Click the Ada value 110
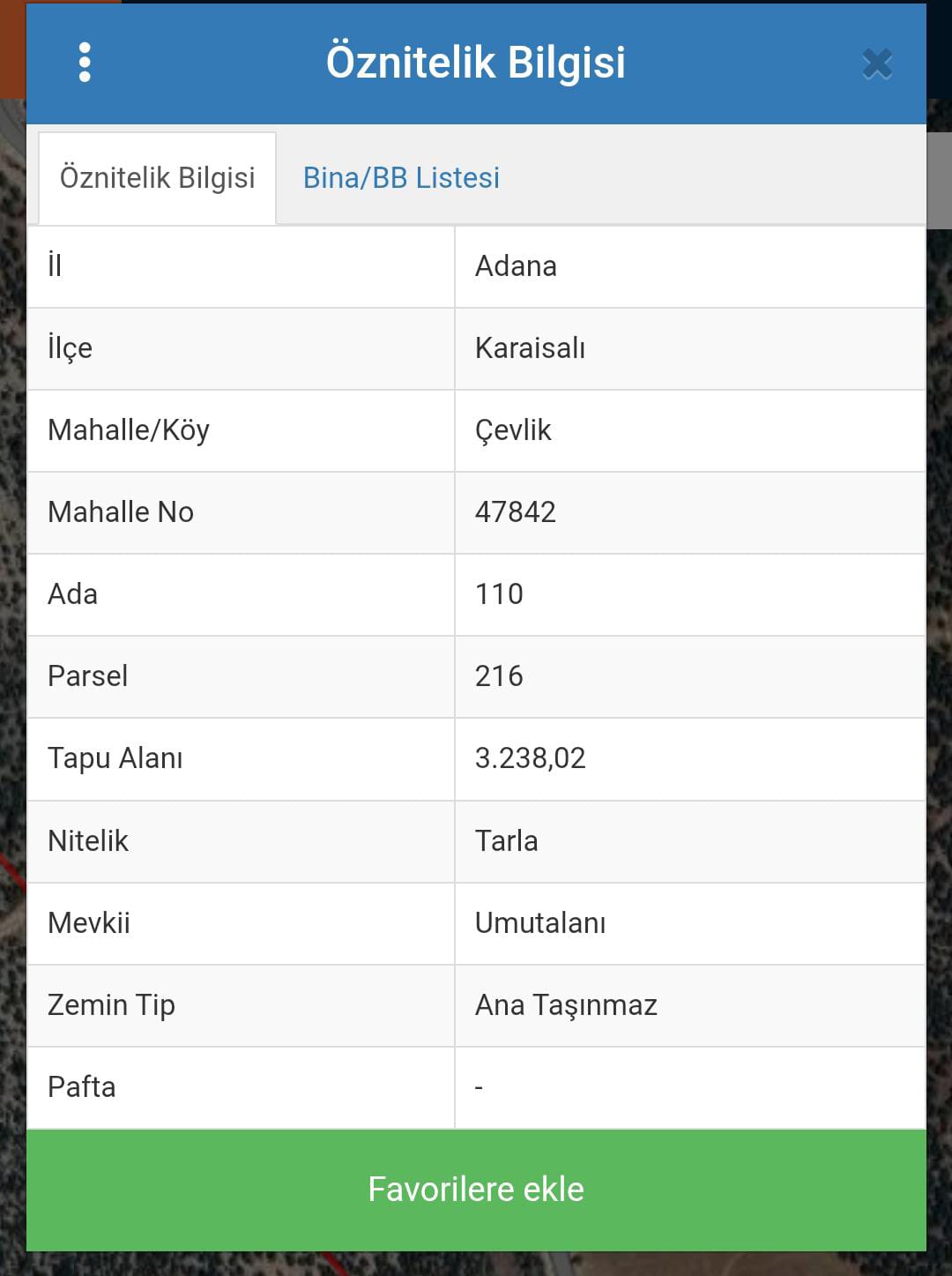 pos(499,594)
